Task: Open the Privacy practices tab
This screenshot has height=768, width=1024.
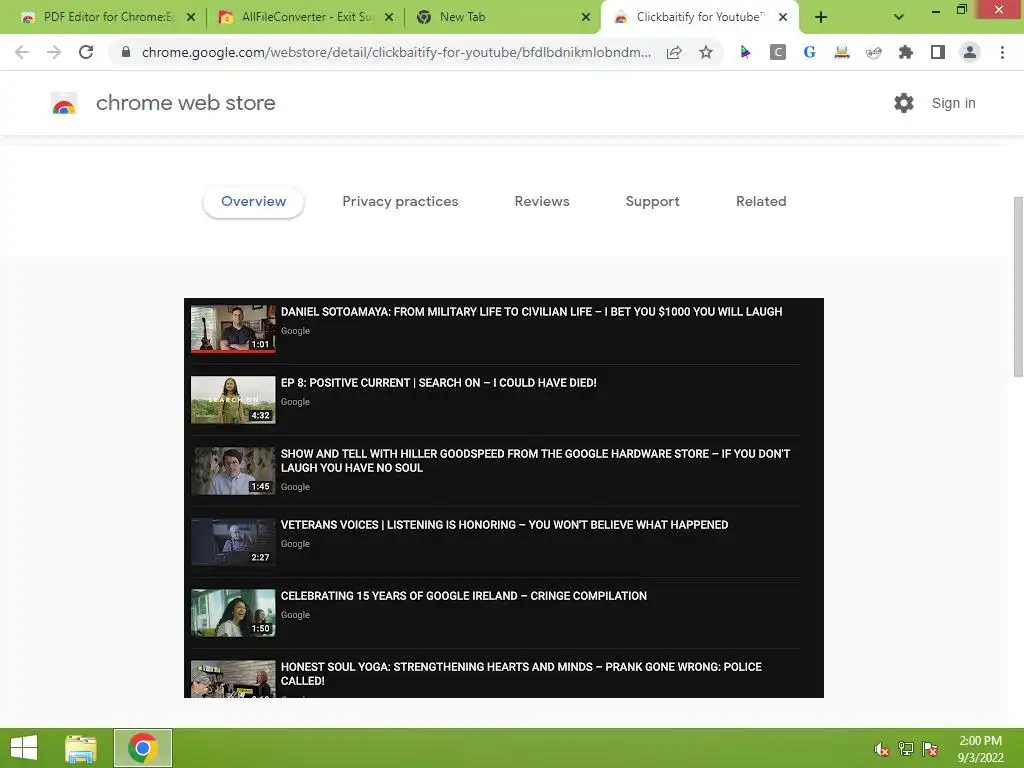Action: [400, 201]
